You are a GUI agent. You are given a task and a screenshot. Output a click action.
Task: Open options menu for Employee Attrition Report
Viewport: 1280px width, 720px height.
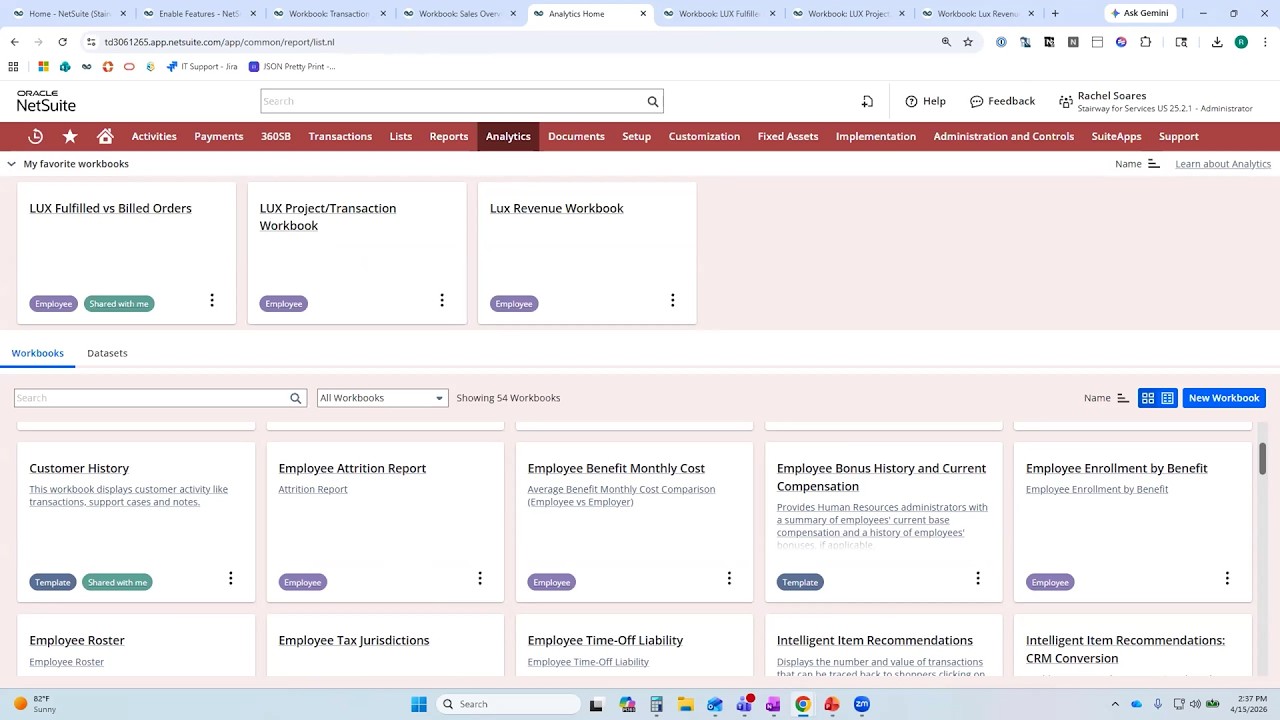[480, 578]
